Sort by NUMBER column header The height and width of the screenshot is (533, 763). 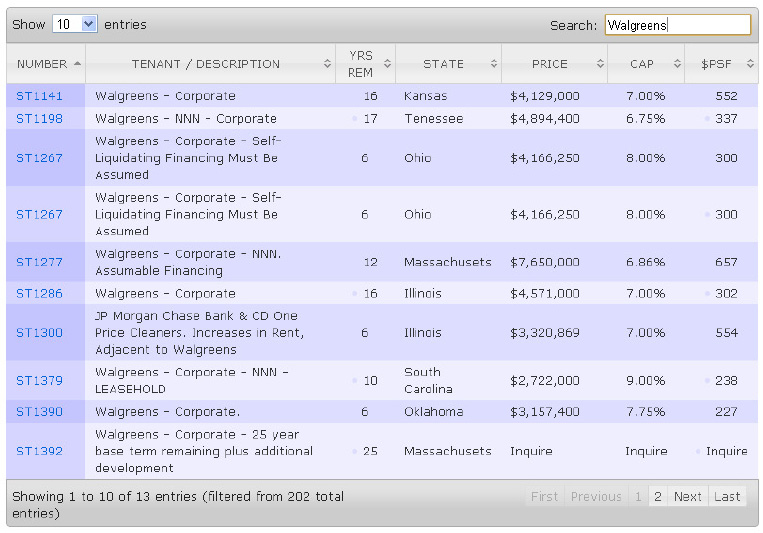click(46, 64)
